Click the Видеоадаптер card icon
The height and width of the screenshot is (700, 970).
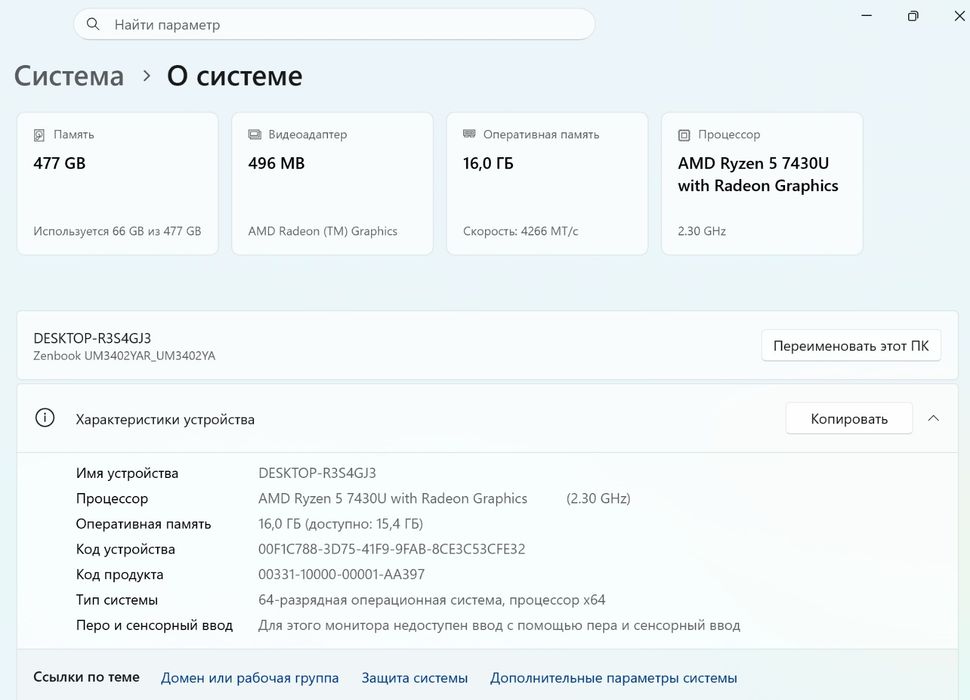point(254,134)
